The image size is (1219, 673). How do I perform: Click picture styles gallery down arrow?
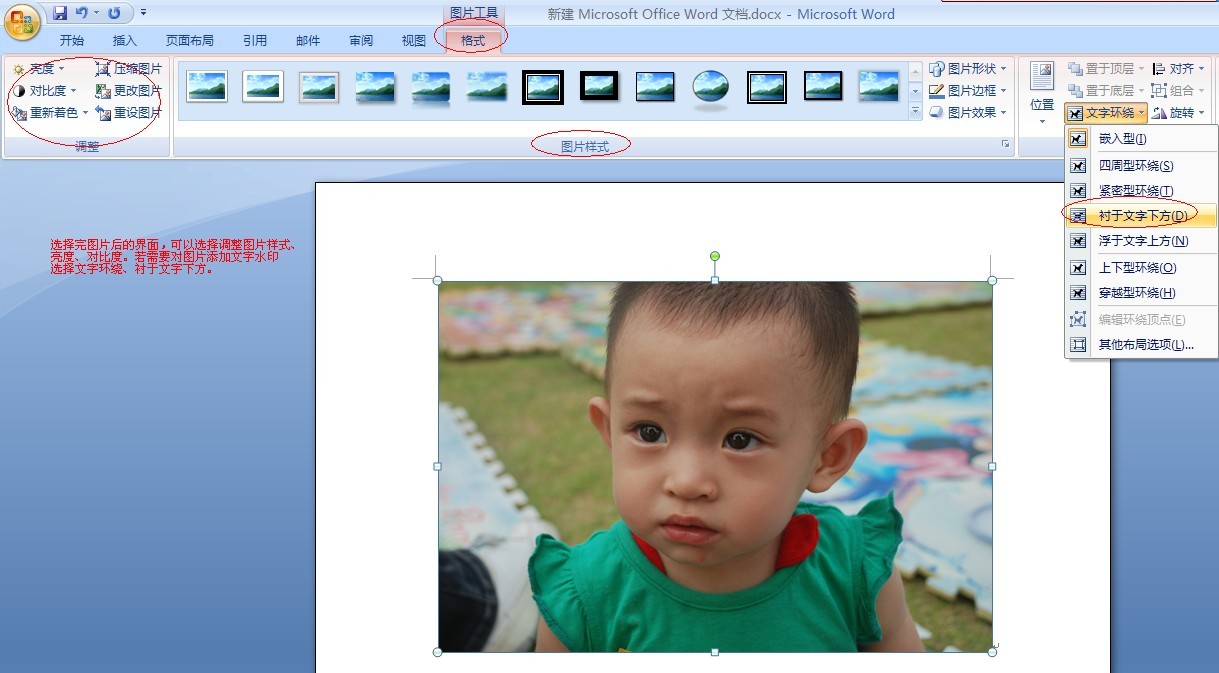coord(915,91)
